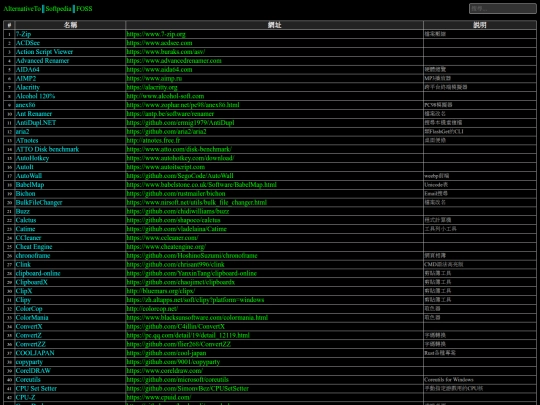The width and height of the screenshot is (540, 405).
Task: Select the COOLJAPAN name cell
Action: (70, 353)
